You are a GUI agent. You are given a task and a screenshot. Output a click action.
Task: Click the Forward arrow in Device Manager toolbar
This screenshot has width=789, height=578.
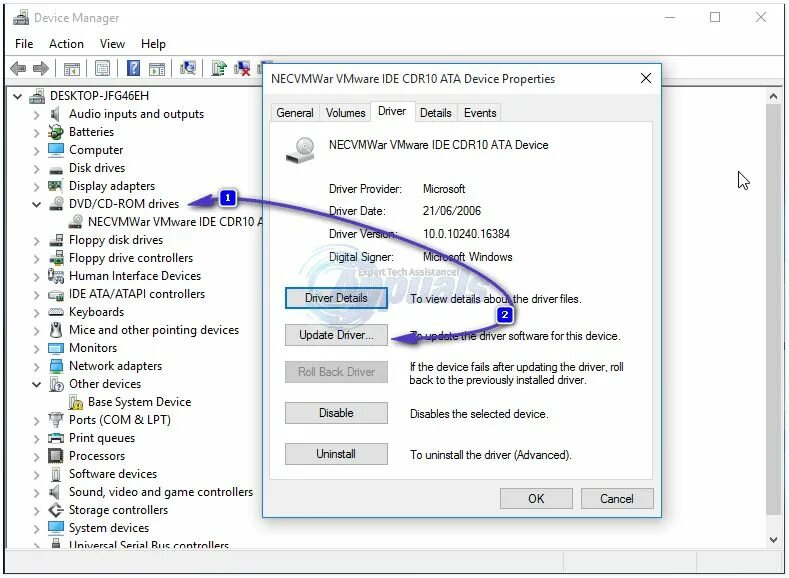click(41, 68)
